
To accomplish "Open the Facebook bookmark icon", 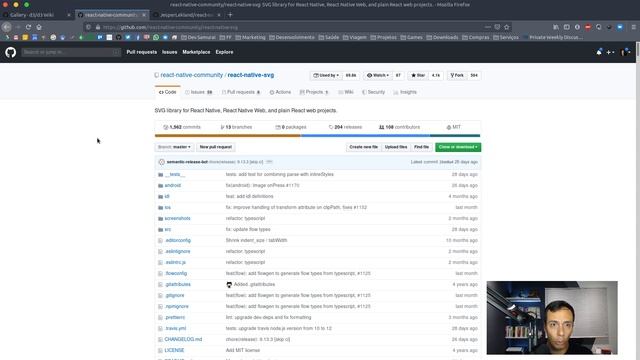I will click(x=138, y=37).
